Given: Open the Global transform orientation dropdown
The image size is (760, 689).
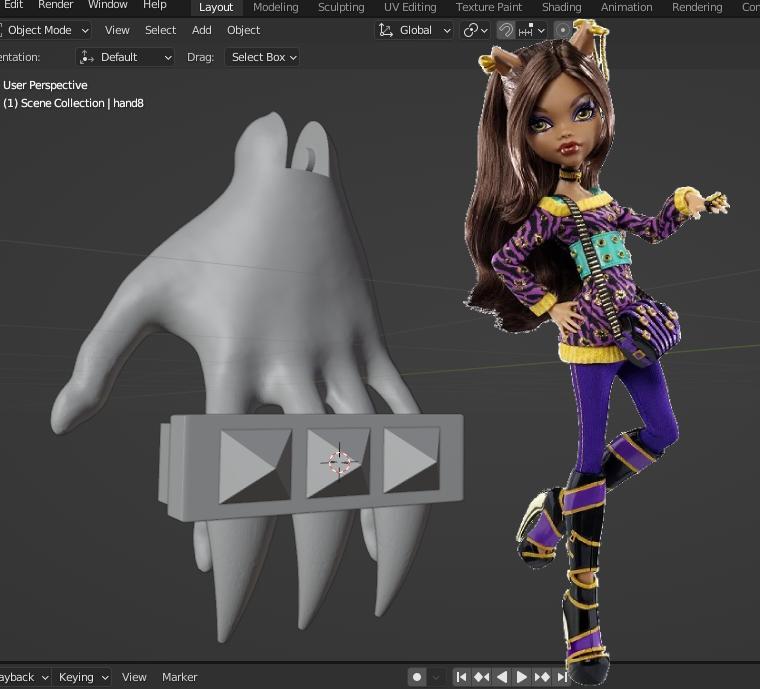Looking at the screenshot, I should 414,31.
